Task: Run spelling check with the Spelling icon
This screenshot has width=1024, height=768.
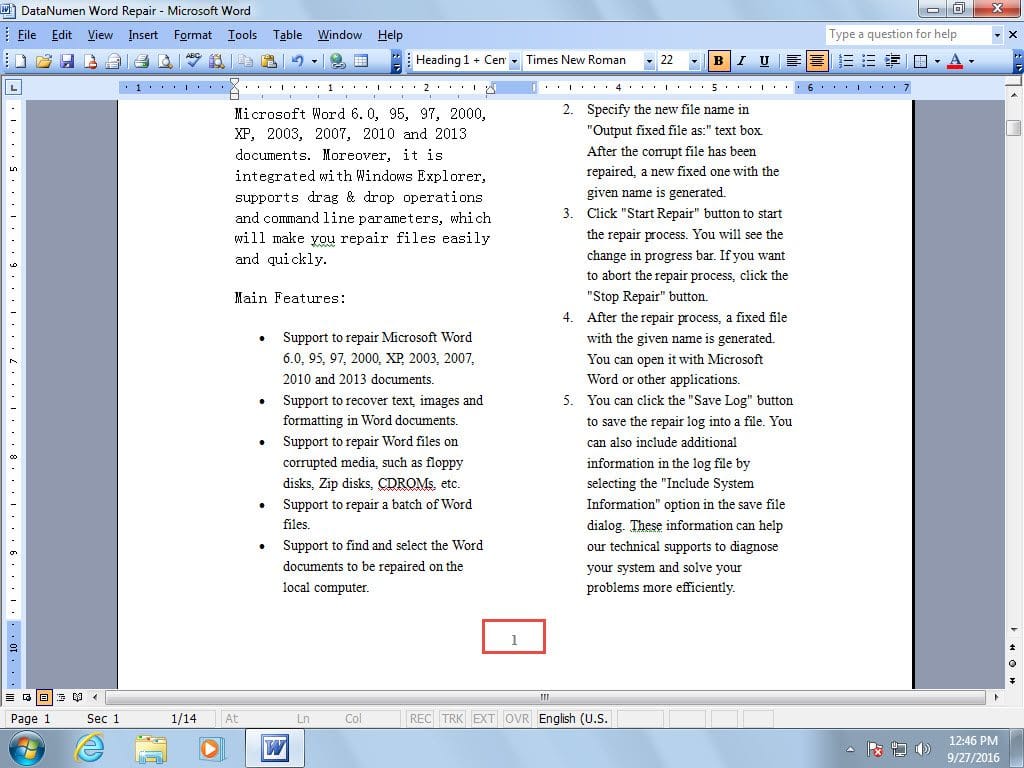Action: (191, 60)
